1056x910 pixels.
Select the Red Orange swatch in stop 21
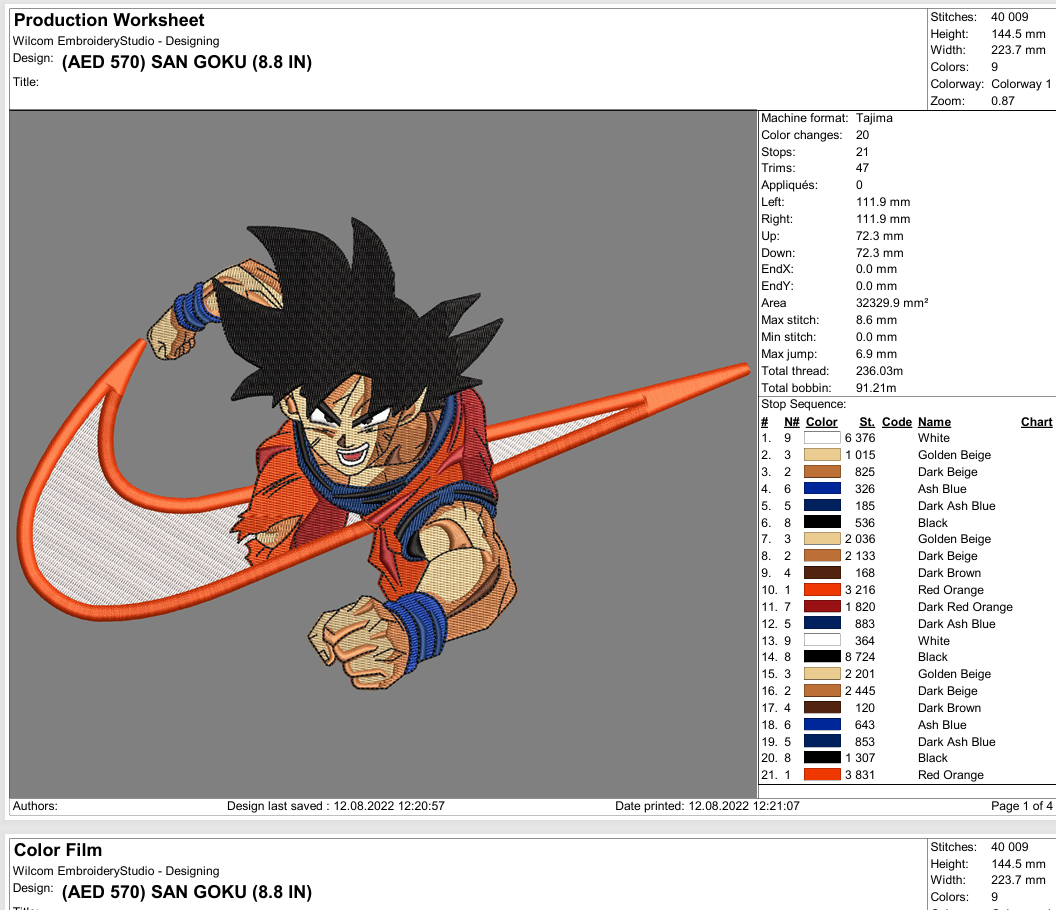pyautogui.click(x=822, y=775)
